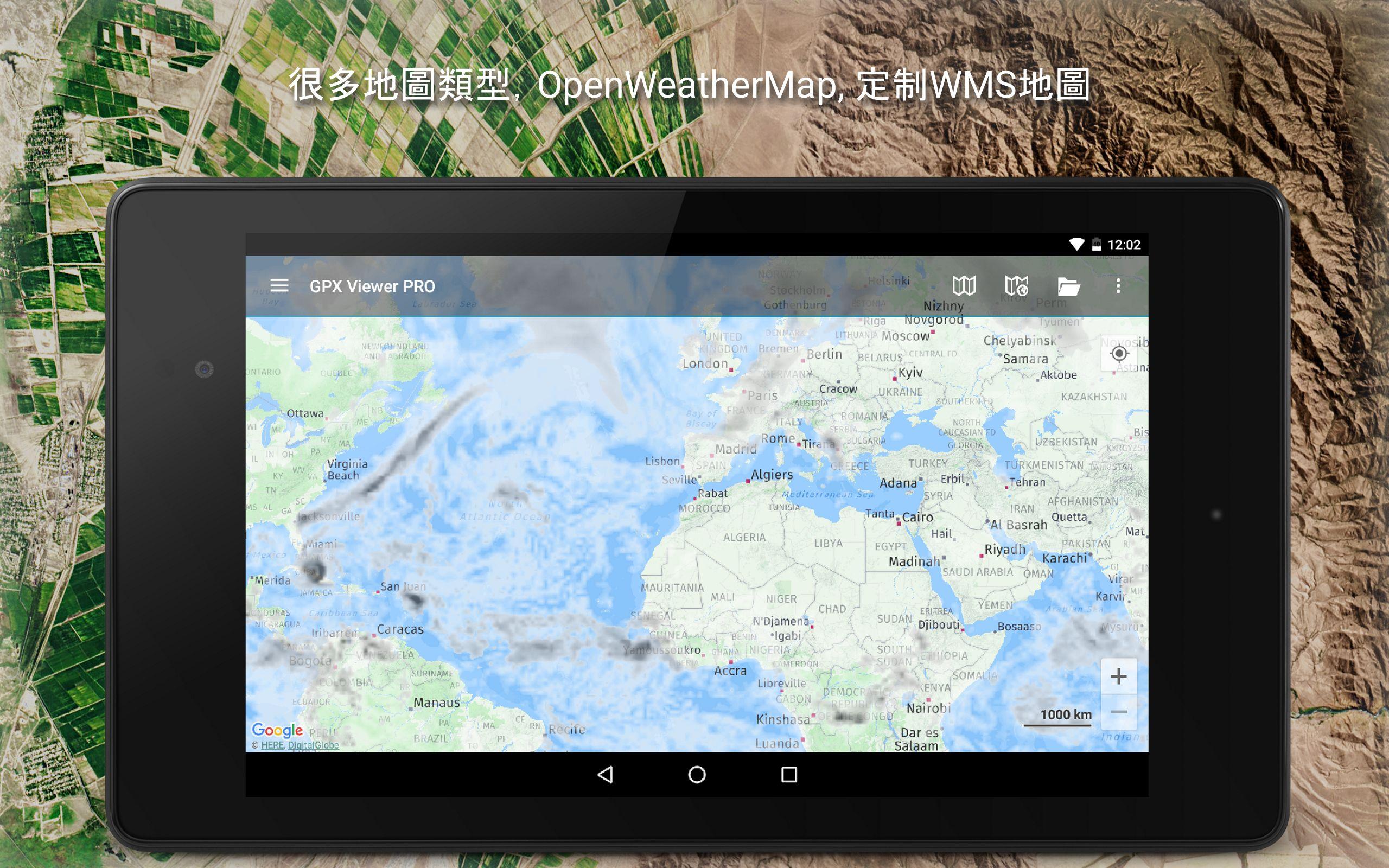This screenshot has width=1389, height=868.
Task: Tap the Chelyabinsk city label
Action: 1020,341
